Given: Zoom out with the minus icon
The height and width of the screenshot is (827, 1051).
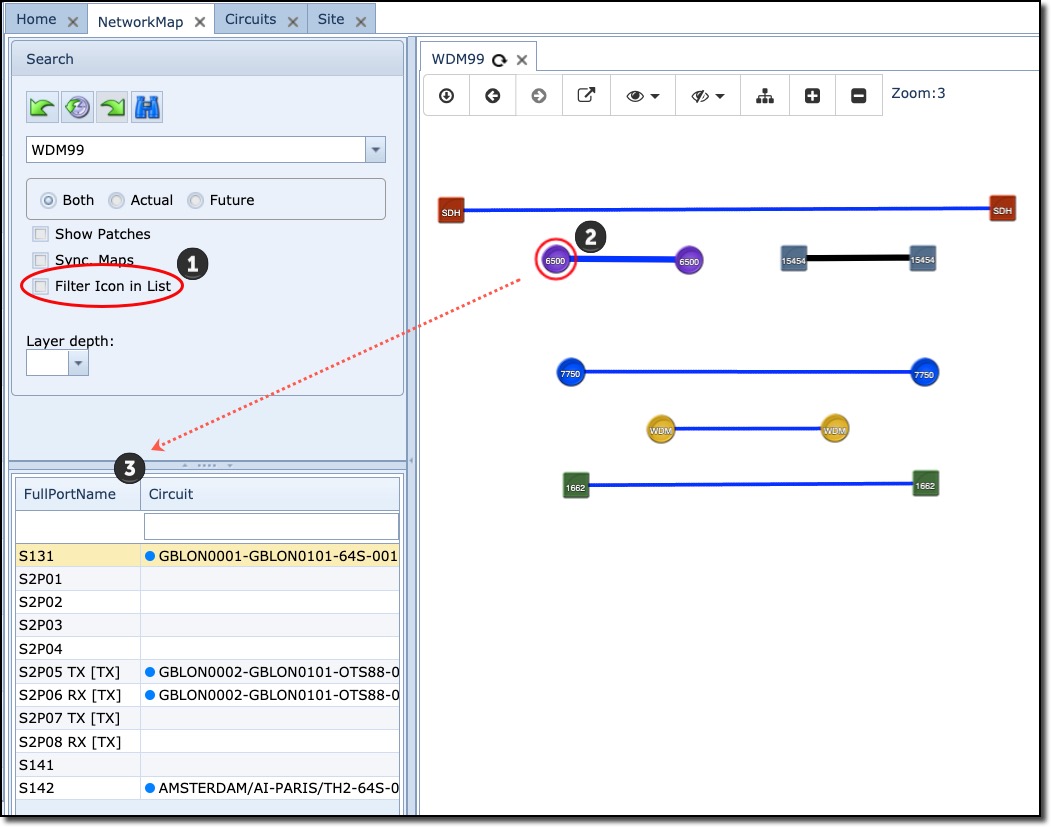Looking at the screenshot, I should pos(858,96).
